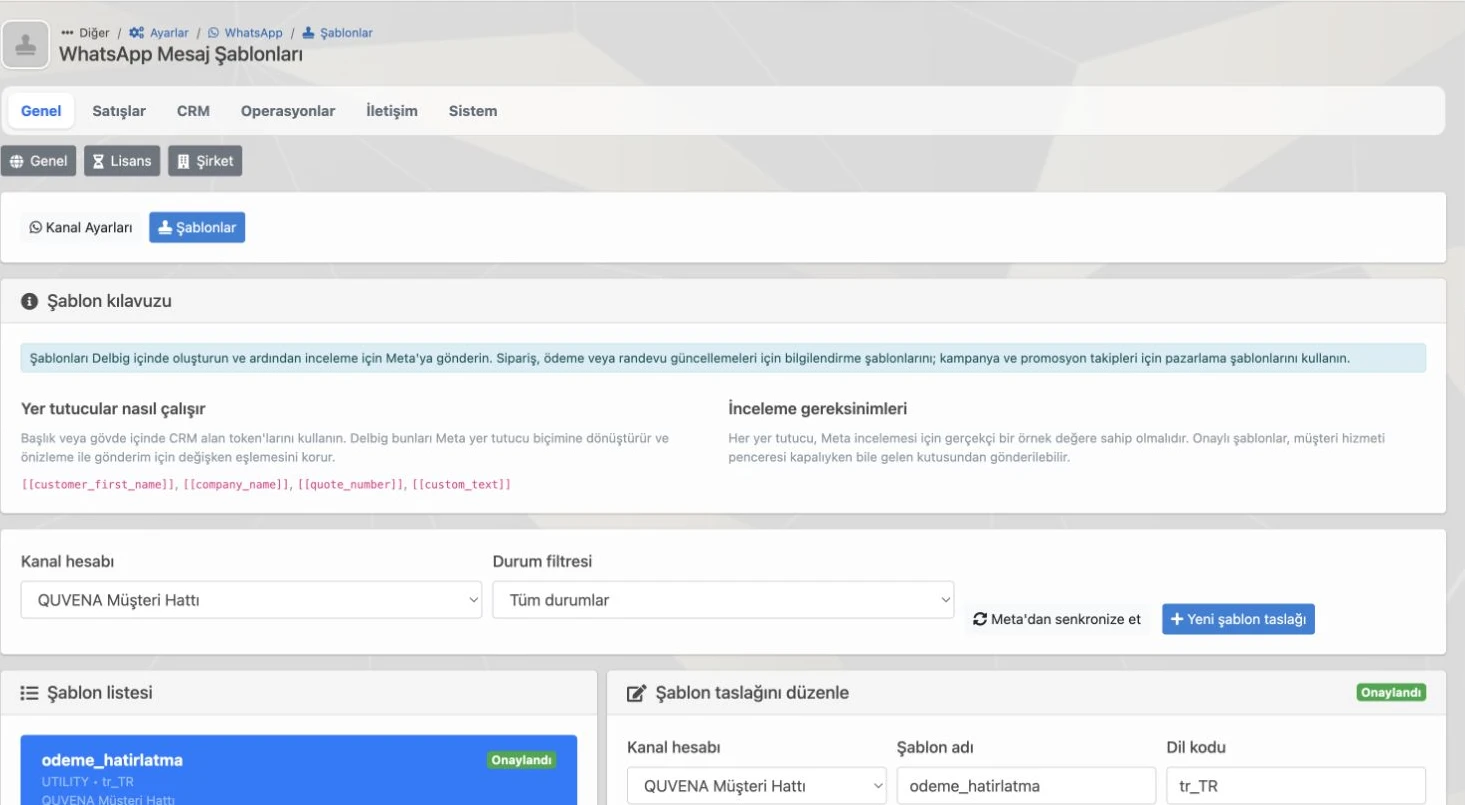
Task: Switch to the İletişim tab
Action: [x=392, y=111]
